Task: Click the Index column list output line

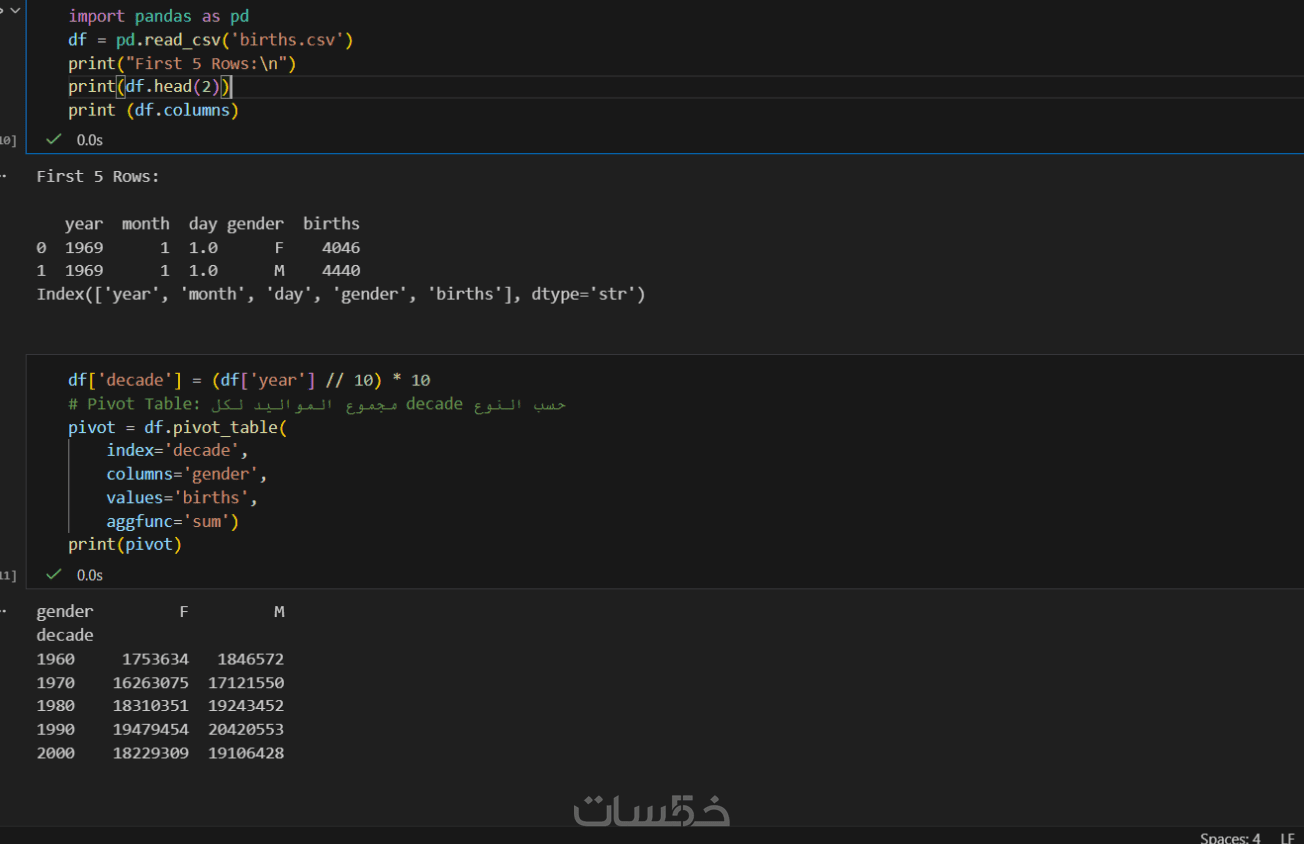Action: pos(340,294)
